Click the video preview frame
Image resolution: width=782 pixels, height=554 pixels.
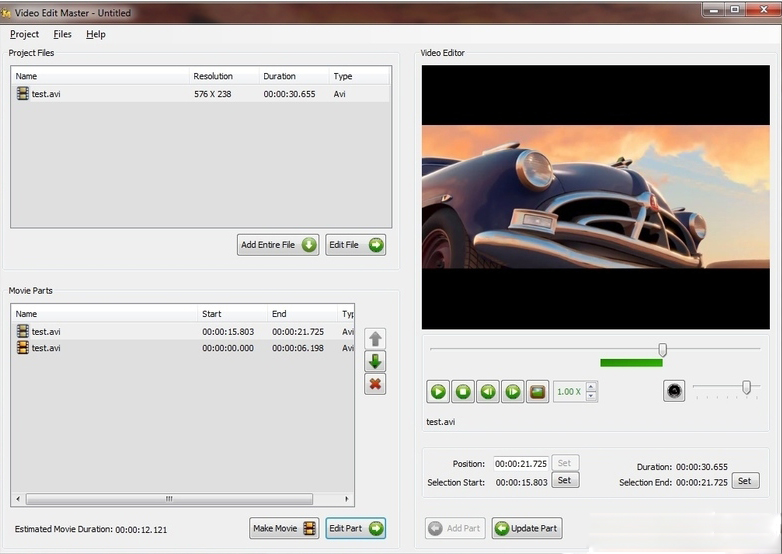tap(595, 197)
